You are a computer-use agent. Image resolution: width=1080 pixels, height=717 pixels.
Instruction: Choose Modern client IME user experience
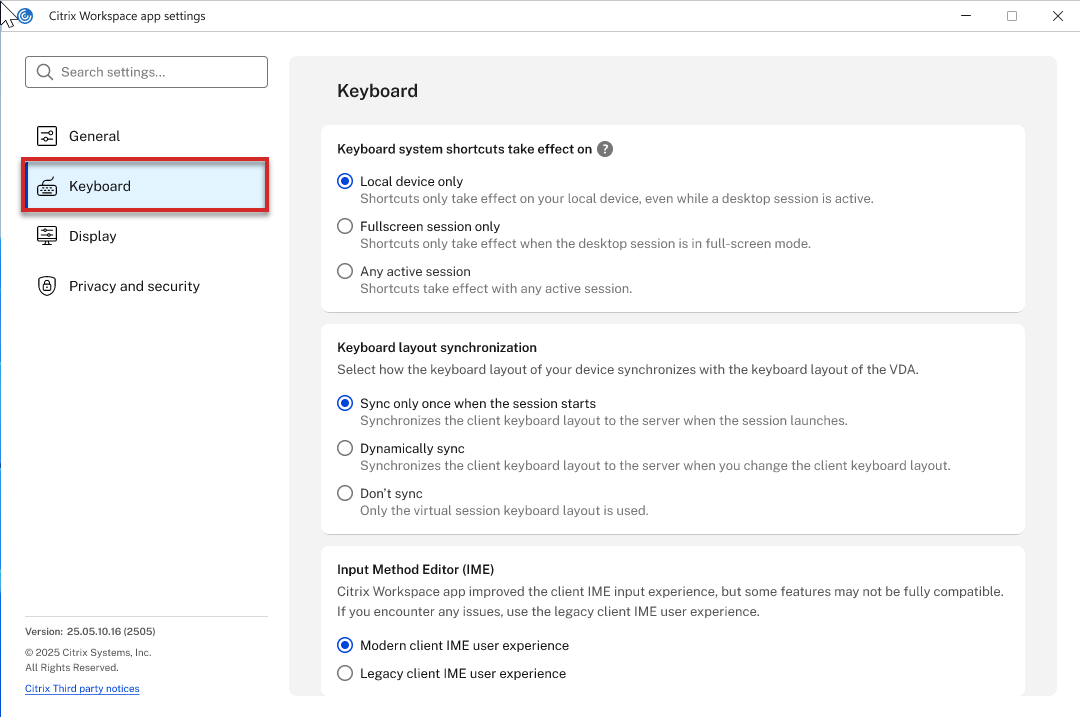(345, 645)
